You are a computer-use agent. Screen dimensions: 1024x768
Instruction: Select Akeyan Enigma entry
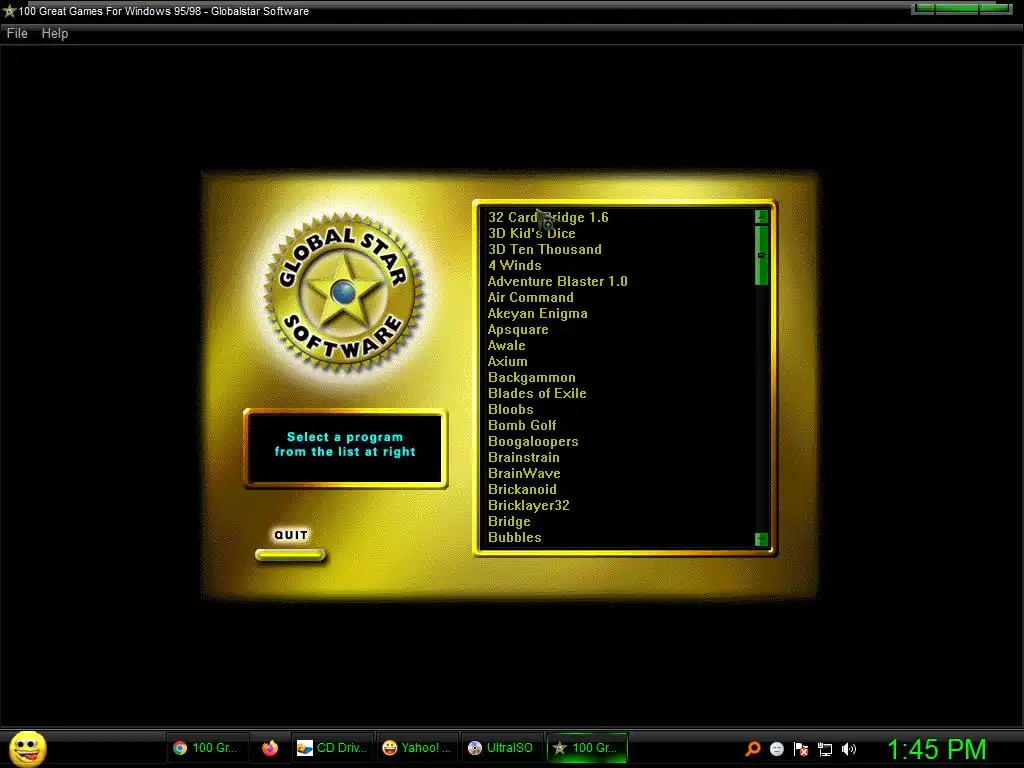537,313
